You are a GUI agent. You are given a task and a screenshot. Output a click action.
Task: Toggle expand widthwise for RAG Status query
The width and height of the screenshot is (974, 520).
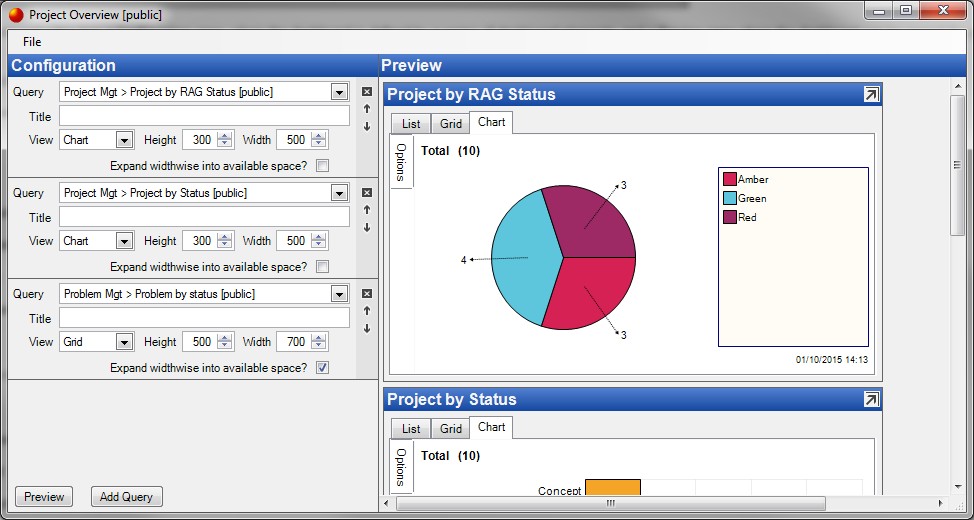322,166
